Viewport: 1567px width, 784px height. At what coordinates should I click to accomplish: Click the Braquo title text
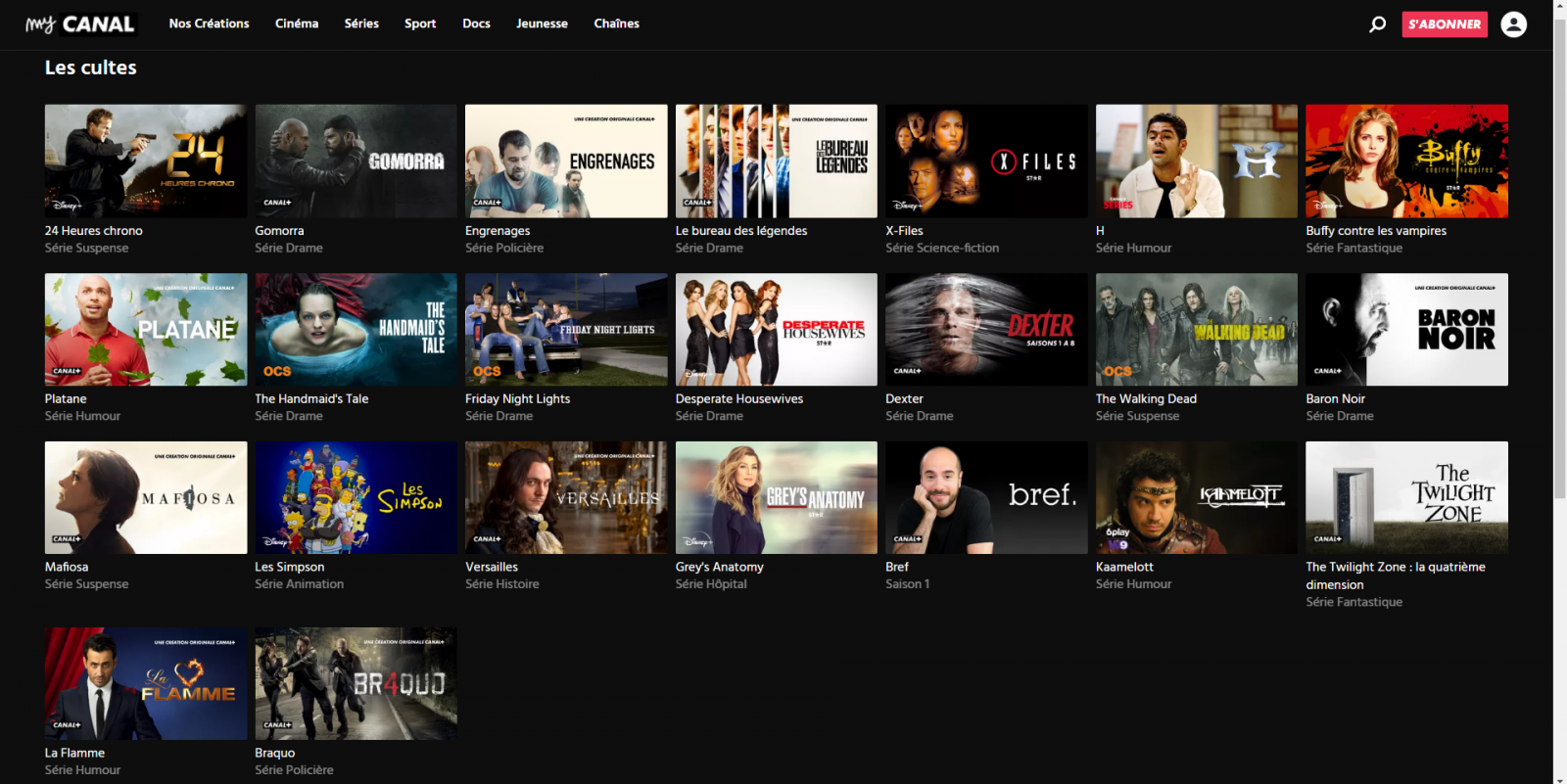[x=274, y=753]
